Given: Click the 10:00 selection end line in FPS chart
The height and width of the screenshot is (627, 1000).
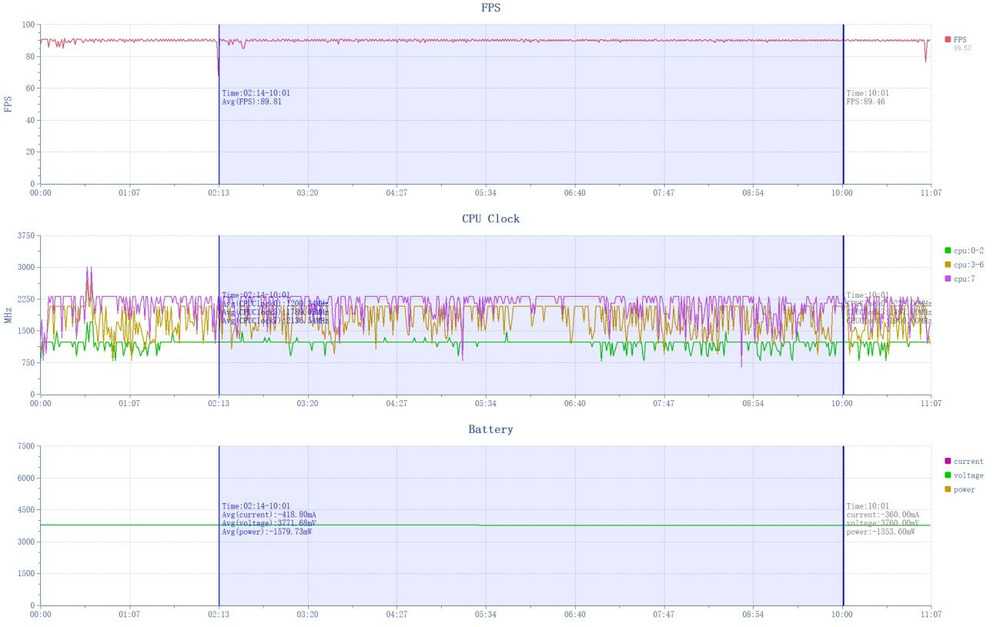Looking at the screenshot, I should (843, 130).
